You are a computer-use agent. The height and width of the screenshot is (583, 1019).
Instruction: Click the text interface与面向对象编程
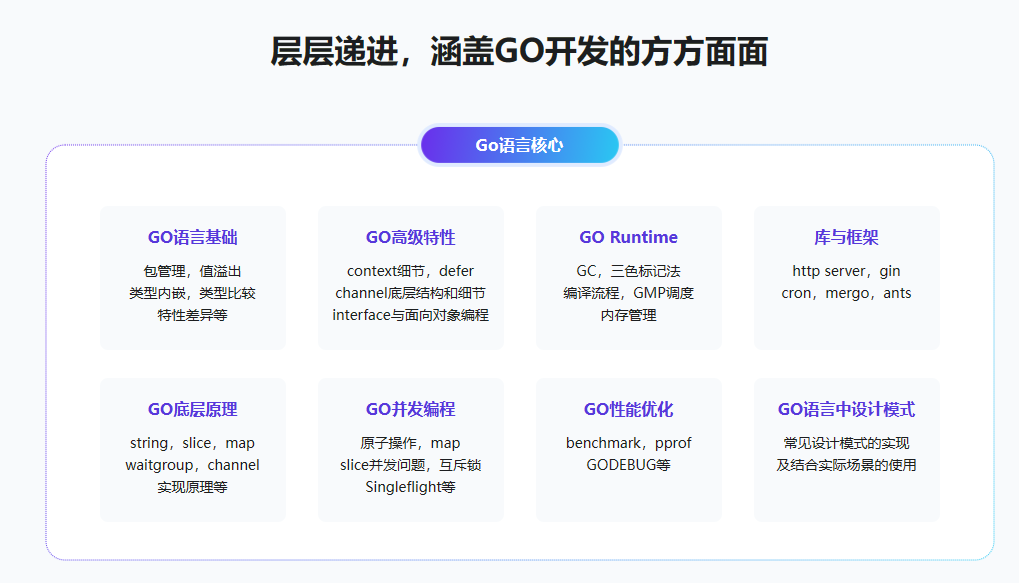point(411,315)
